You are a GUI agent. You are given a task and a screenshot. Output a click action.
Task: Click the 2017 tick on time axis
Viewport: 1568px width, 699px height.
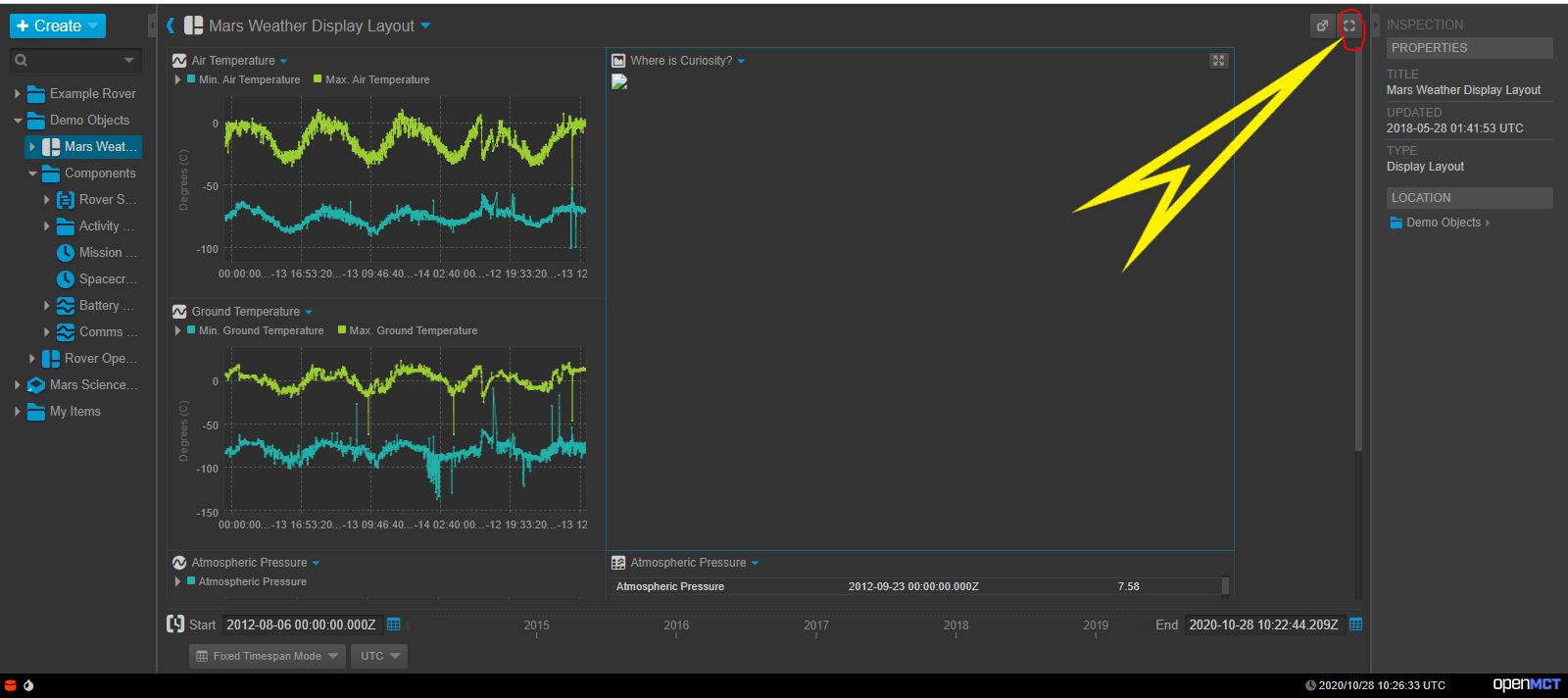(x=816, y=625)
